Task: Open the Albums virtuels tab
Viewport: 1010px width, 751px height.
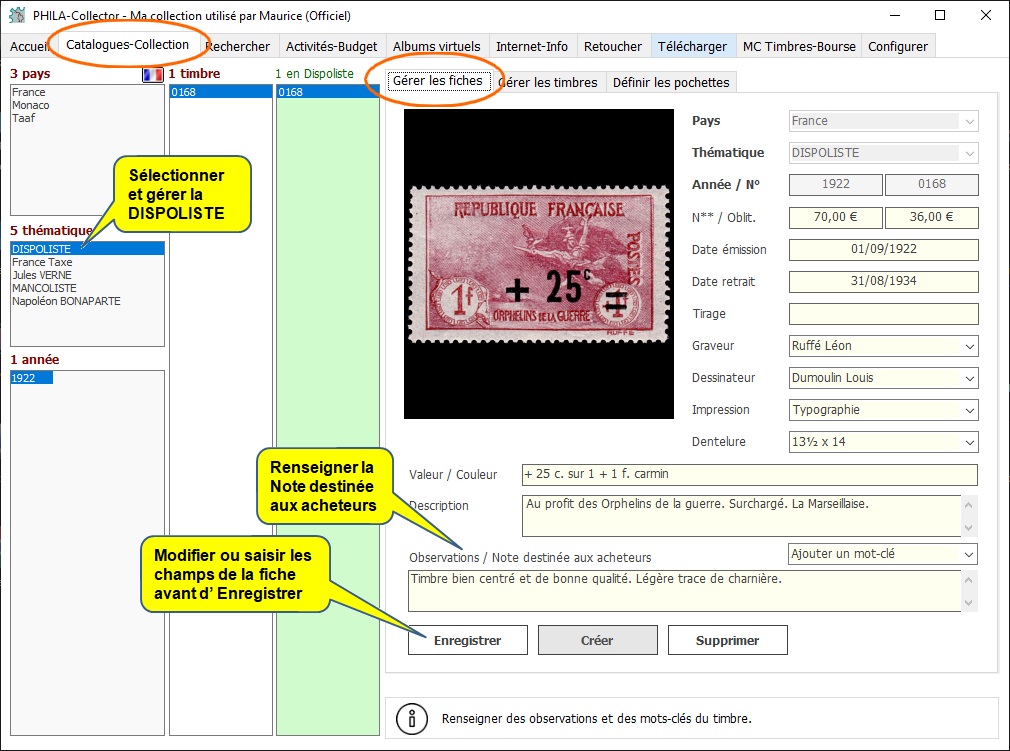Action: pos(437,46)
